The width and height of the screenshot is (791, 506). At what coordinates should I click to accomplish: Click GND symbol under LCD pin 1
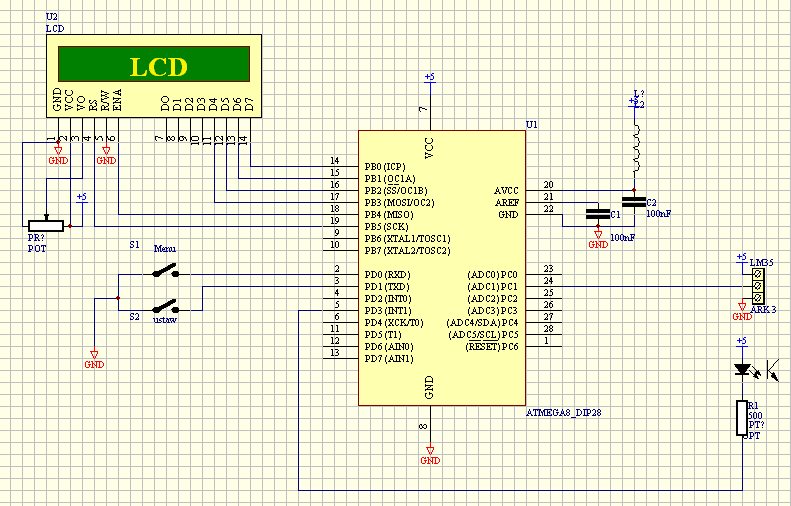[58, 155]
